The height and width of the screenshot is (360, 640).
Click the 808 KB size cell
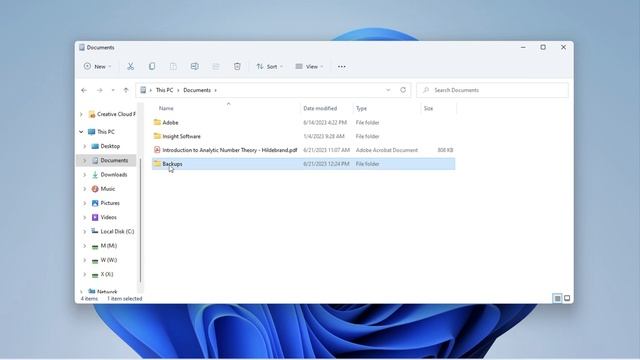(x=445, y=150)
